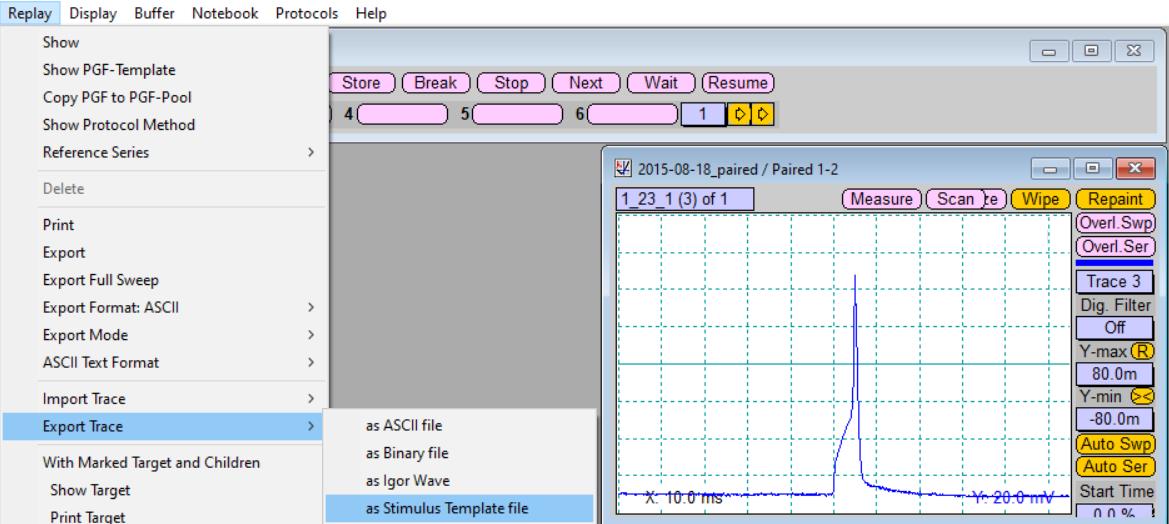Click the Next button
This screenshot has height=524, width=1169.
[585, 83]
